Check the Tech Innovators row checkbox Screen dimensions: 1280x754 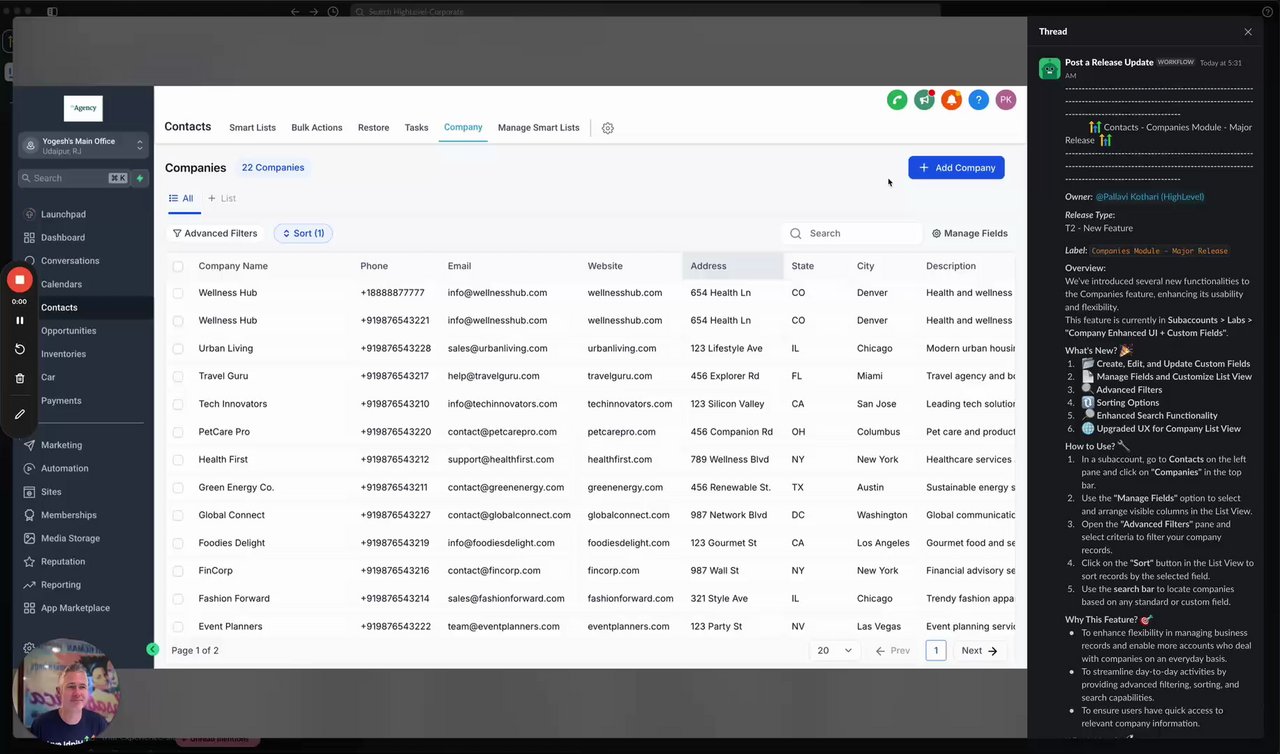pos(178,404)
